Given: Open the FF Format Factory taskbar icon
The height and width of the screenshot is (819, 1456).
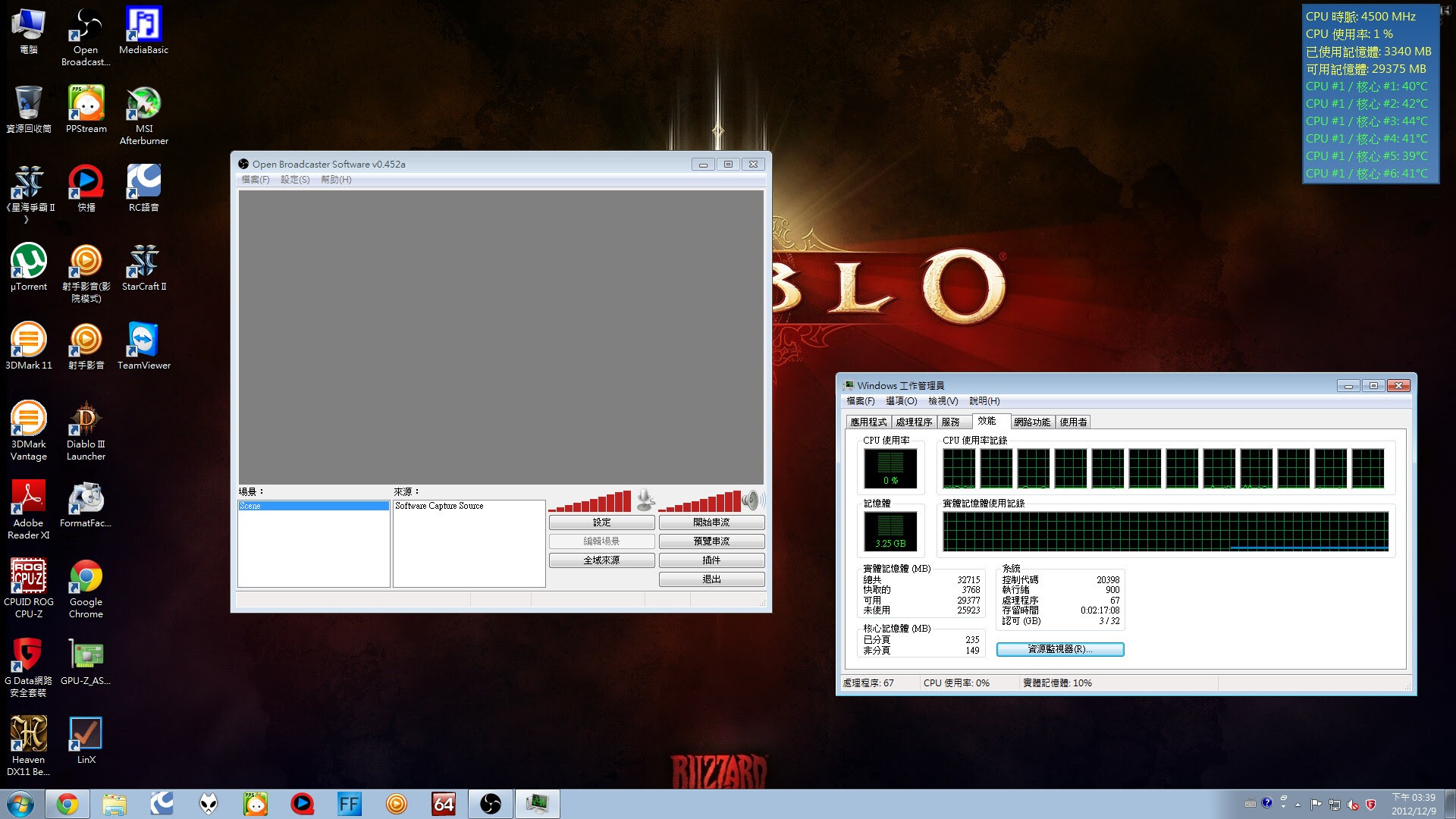Looking at the screenshot, I should click(x=350, y=804).
